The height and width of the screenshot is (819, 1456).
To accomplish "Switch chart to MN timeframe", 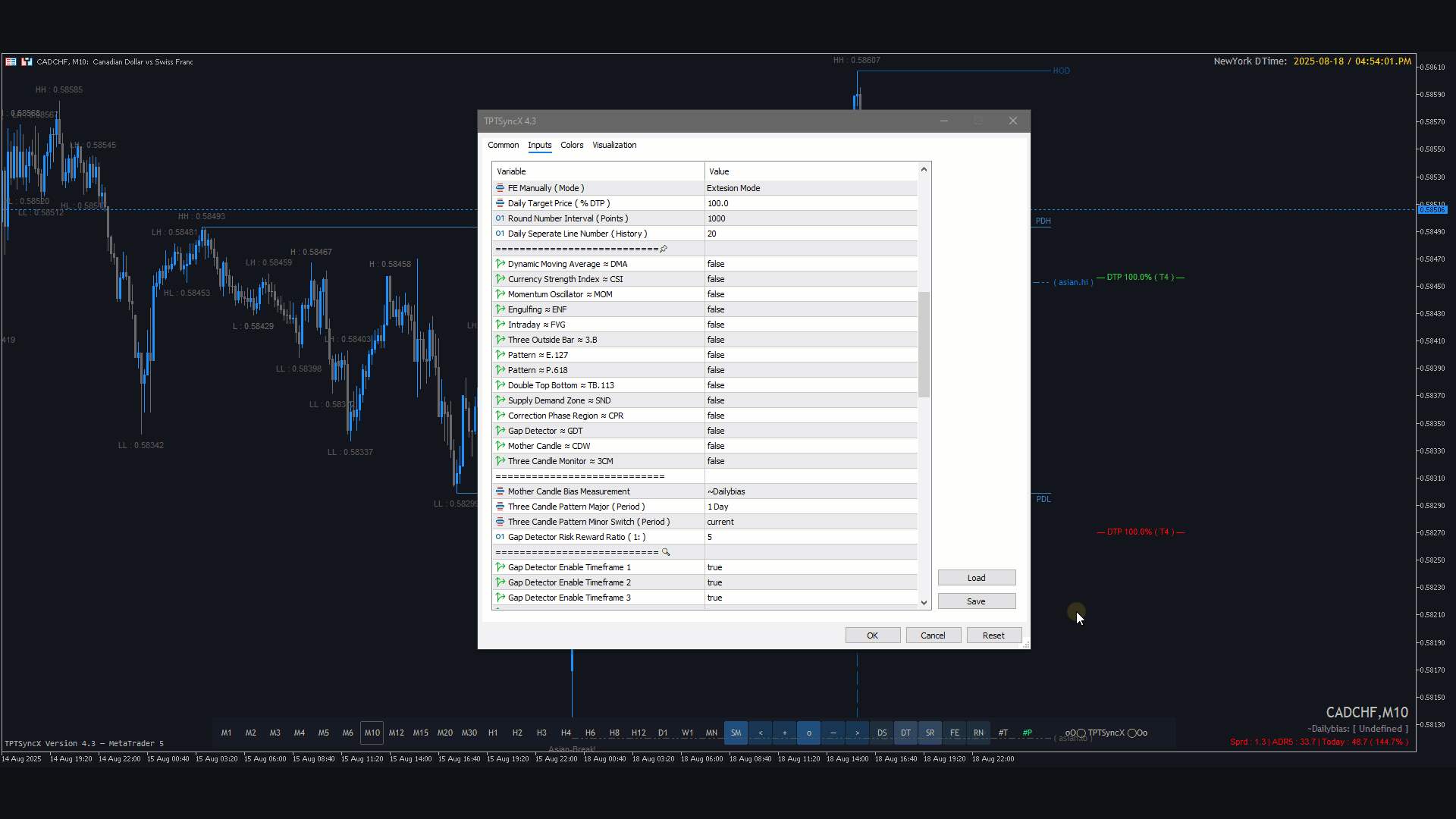I will coord(711,733).
